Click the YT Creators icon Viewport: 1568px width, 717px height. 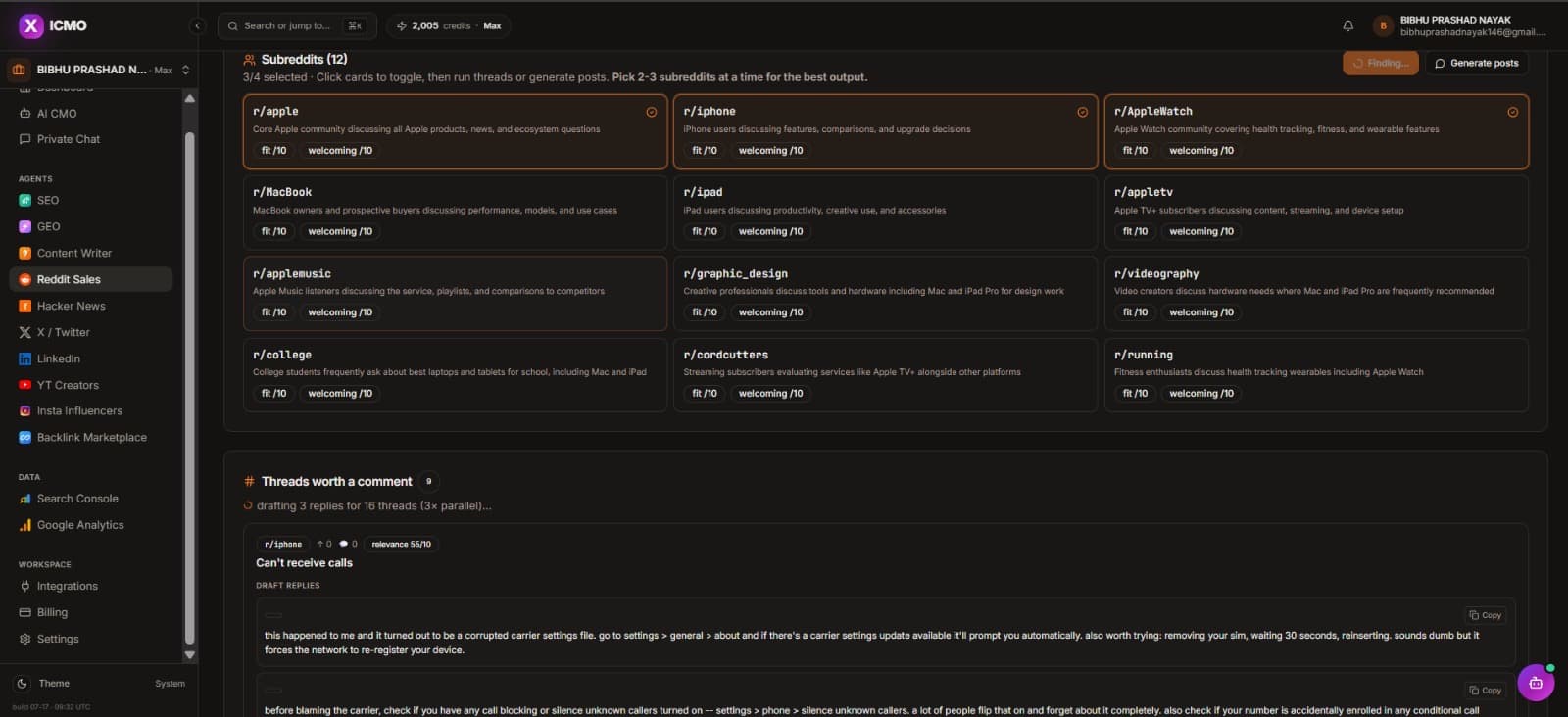[x=25, y=385]
